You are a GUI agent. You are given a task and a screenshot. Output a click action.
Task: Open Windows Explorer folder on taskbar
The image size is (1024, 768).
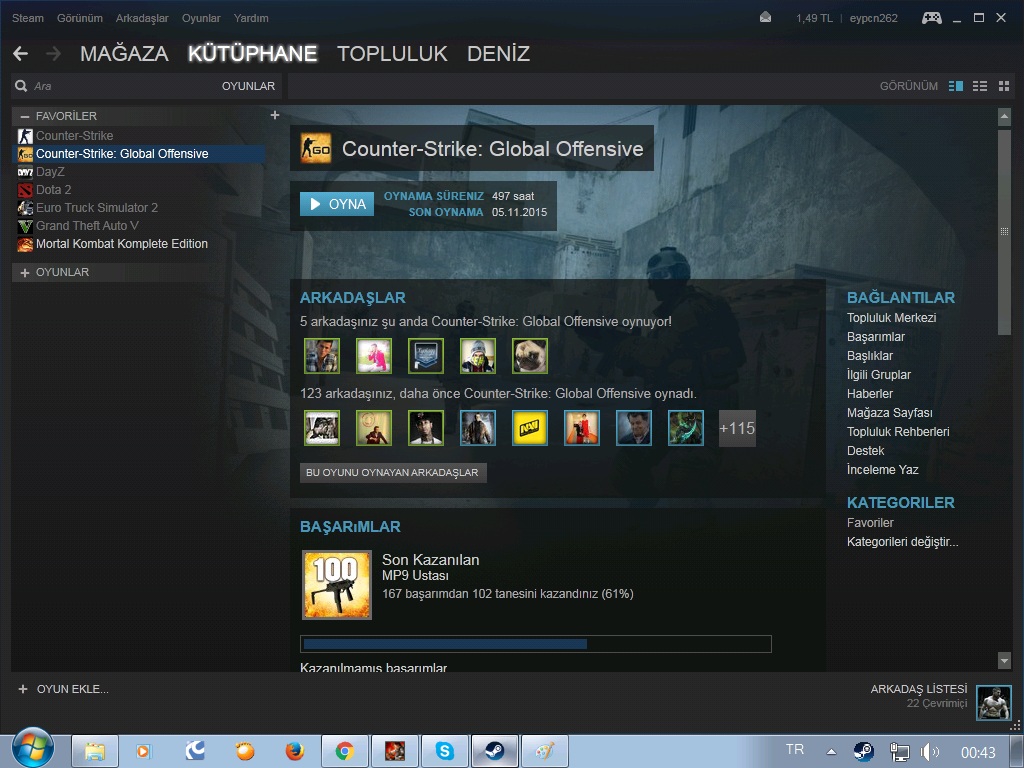95,751
